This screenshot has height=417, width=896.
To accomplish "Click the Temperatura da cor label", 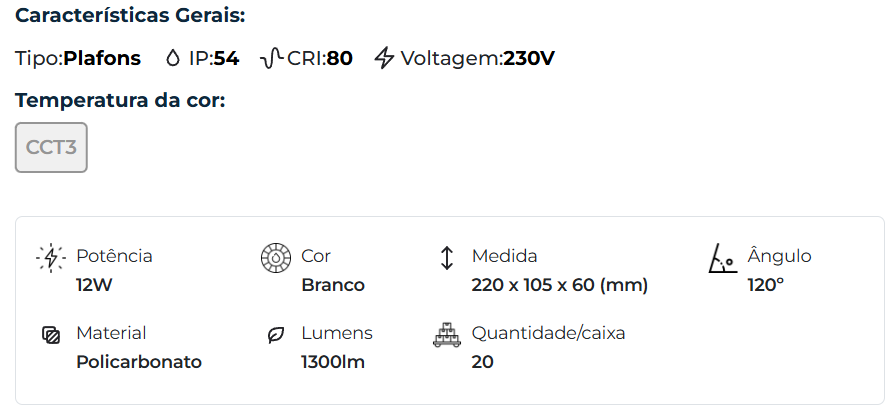I will (120, 101).
